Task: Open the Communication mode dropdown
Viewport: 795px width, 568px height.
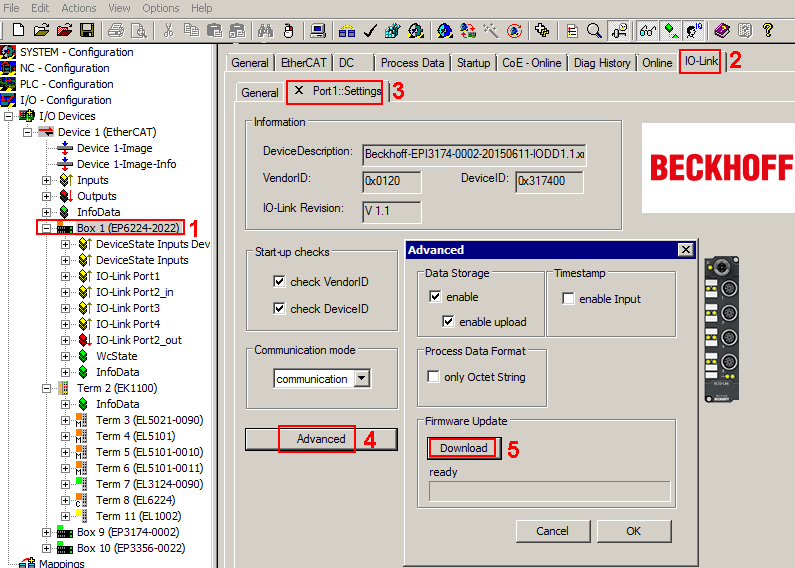Action: click(x=362, y=378)
